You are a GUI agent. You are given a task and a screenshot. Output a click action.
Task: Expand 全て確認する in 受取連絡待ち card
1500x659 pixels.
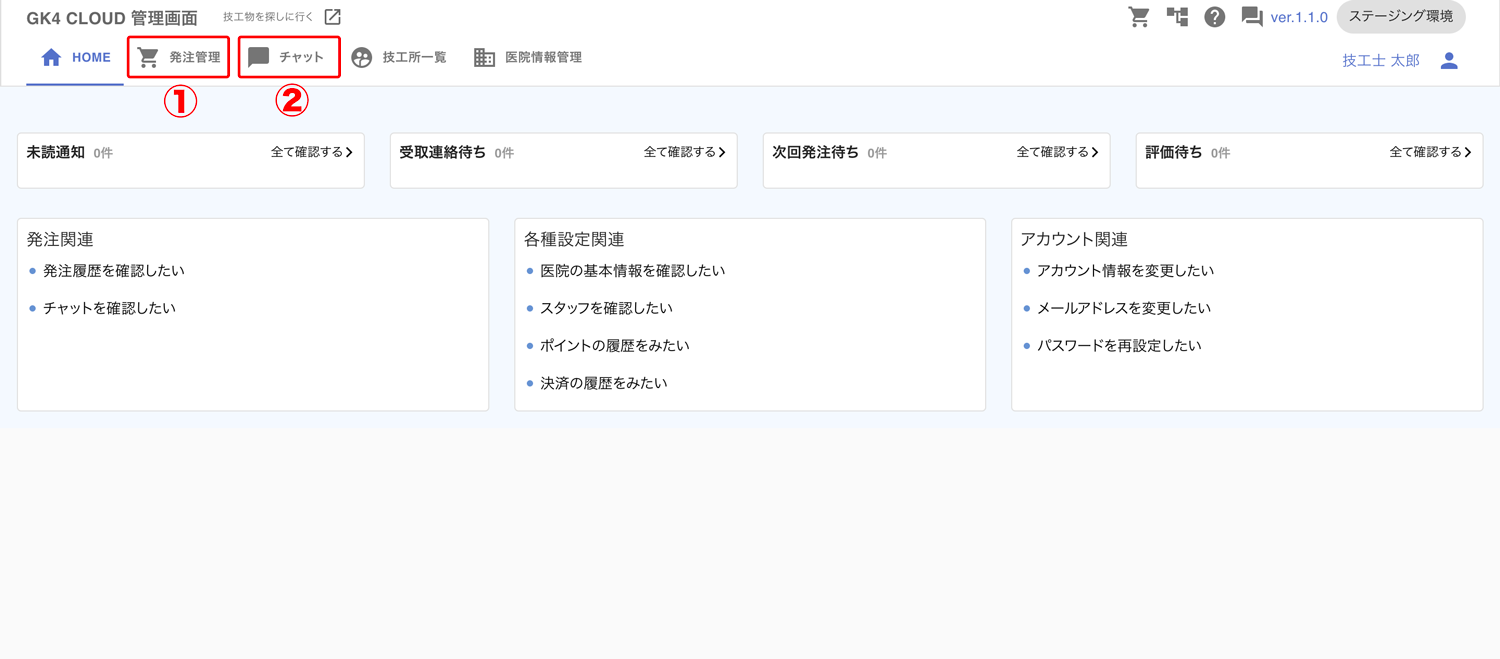[685, 153]
